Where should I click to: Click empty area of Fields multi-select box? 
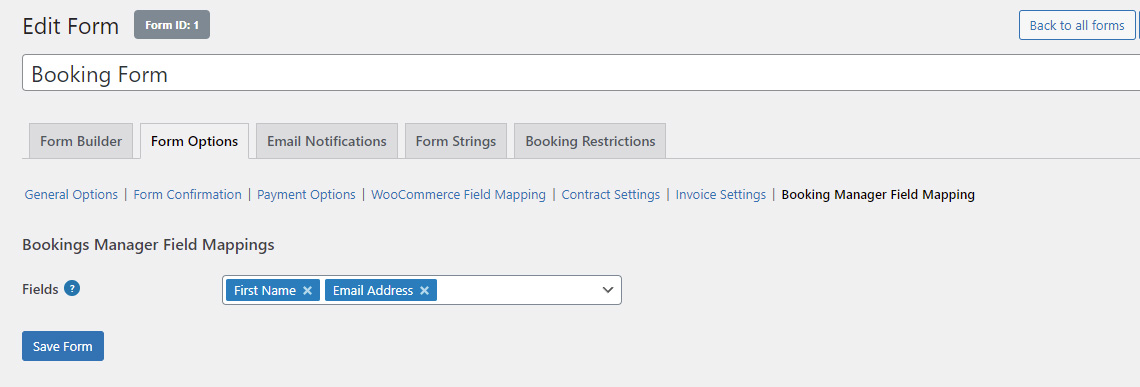[516, 290]
